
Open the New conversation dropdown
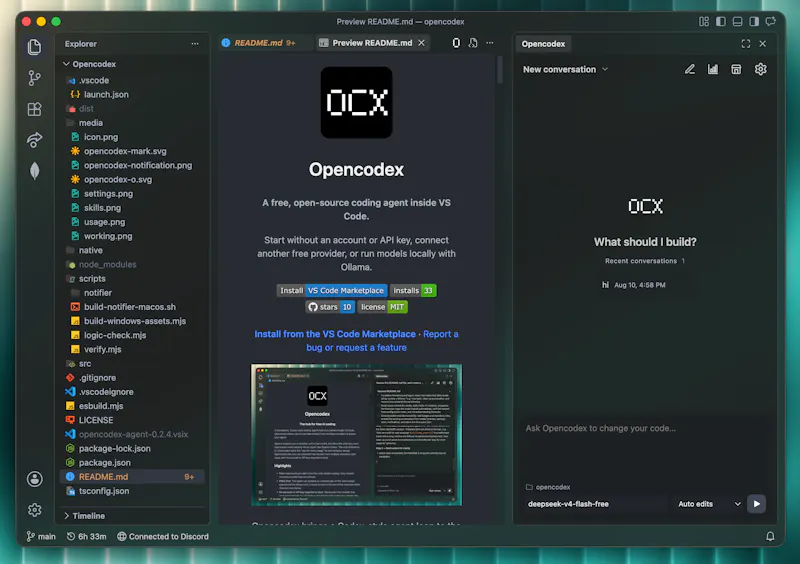point(565,69)
